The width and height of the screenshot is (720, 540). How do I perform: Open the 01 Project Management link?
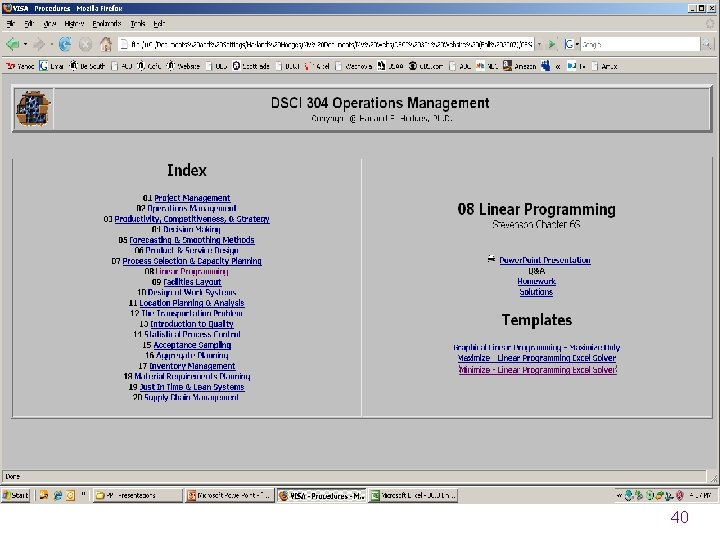click(x=192, y=198)
